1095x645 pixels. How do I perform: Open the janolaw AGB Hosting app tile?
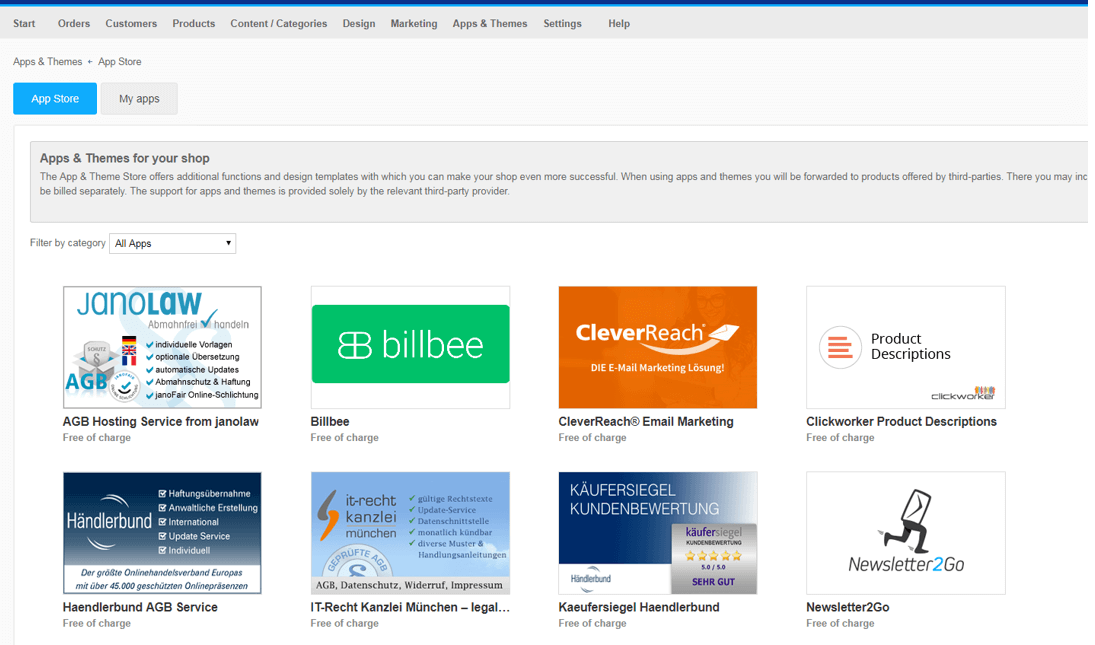[x=162, y=347]
